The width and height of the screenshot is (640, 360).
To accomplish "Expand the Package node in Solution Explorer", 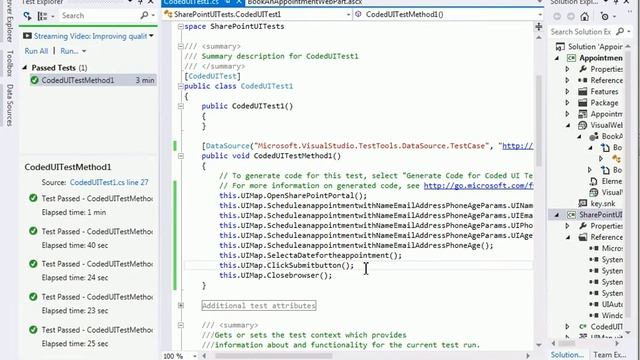I will point(567,103).
